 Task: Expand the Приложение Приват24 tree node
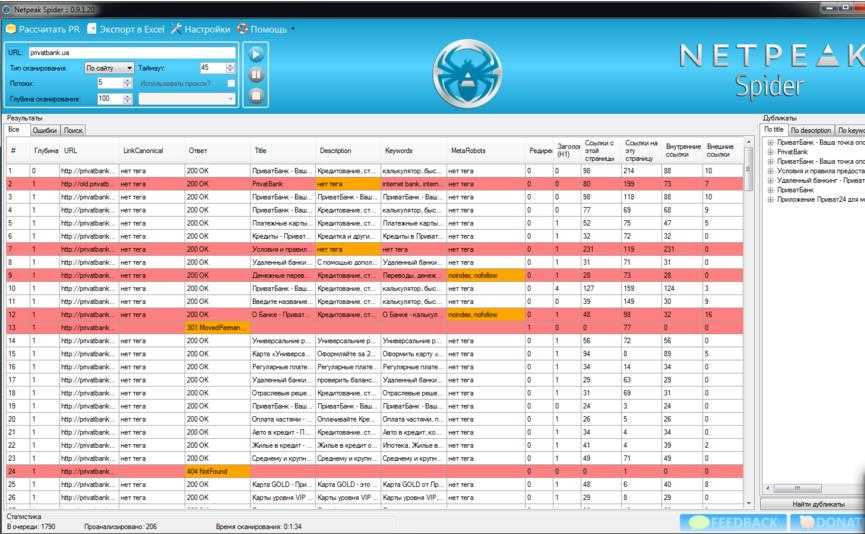[770, 197]
